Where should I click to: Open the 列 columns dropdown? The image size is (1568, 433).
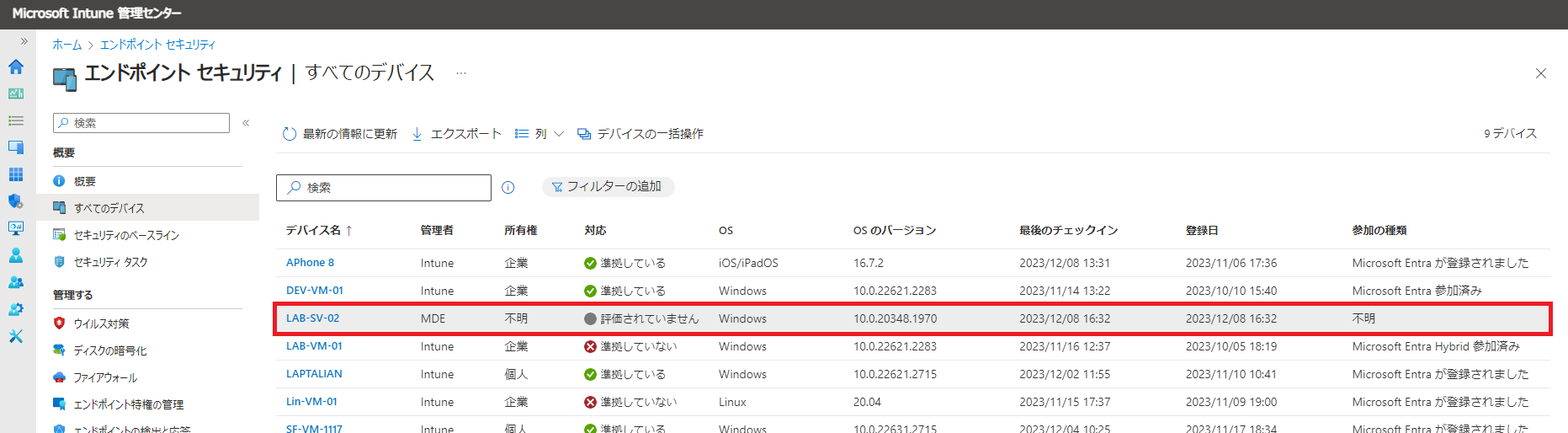click(539, 134)
